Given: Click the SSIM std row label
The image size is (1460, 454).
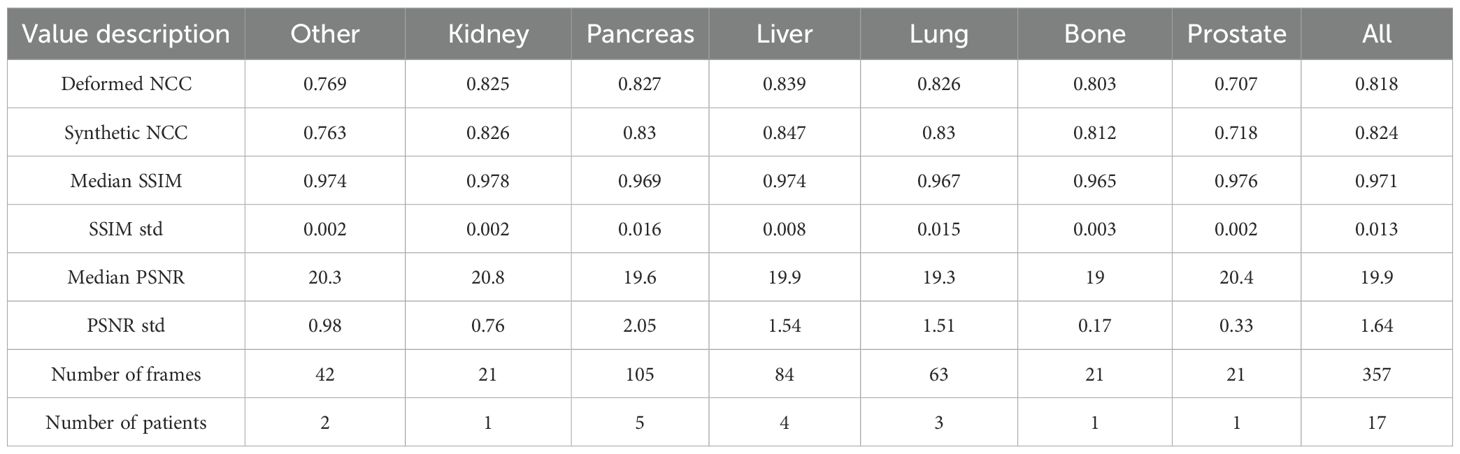Looking at the screenshot, I should pos(126,230).
